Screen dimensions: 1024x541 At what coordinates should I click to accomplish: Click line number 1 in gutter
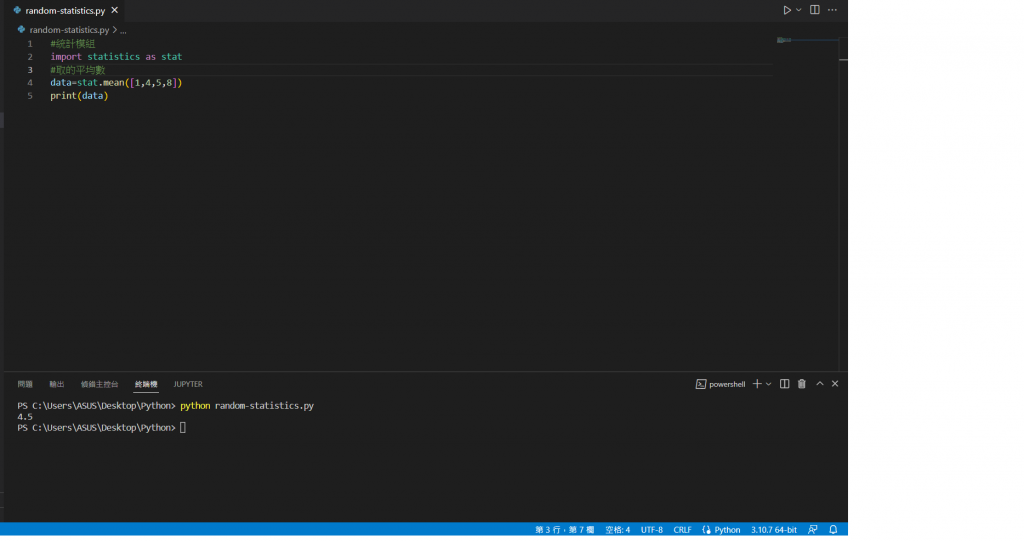click(30, 44)
